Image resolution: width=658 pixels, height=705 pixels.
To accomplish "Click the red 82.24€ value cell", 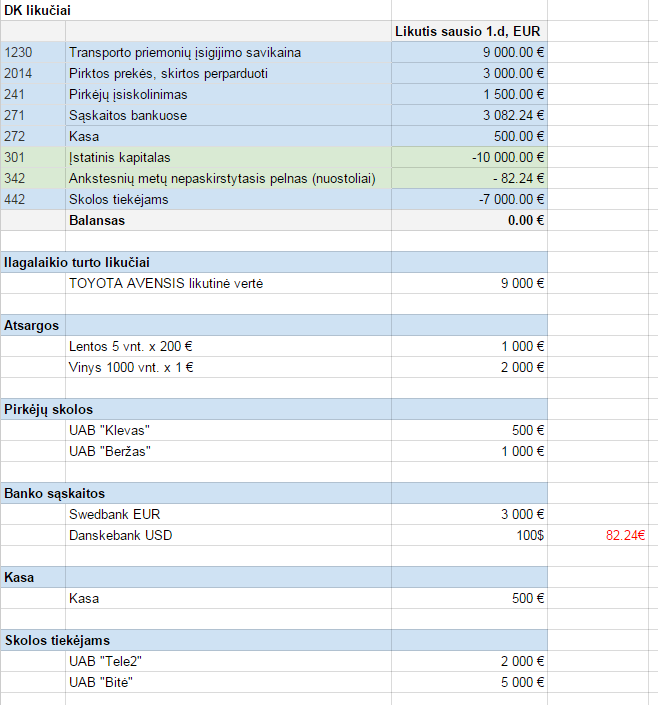I will click(x=624, y=535).
